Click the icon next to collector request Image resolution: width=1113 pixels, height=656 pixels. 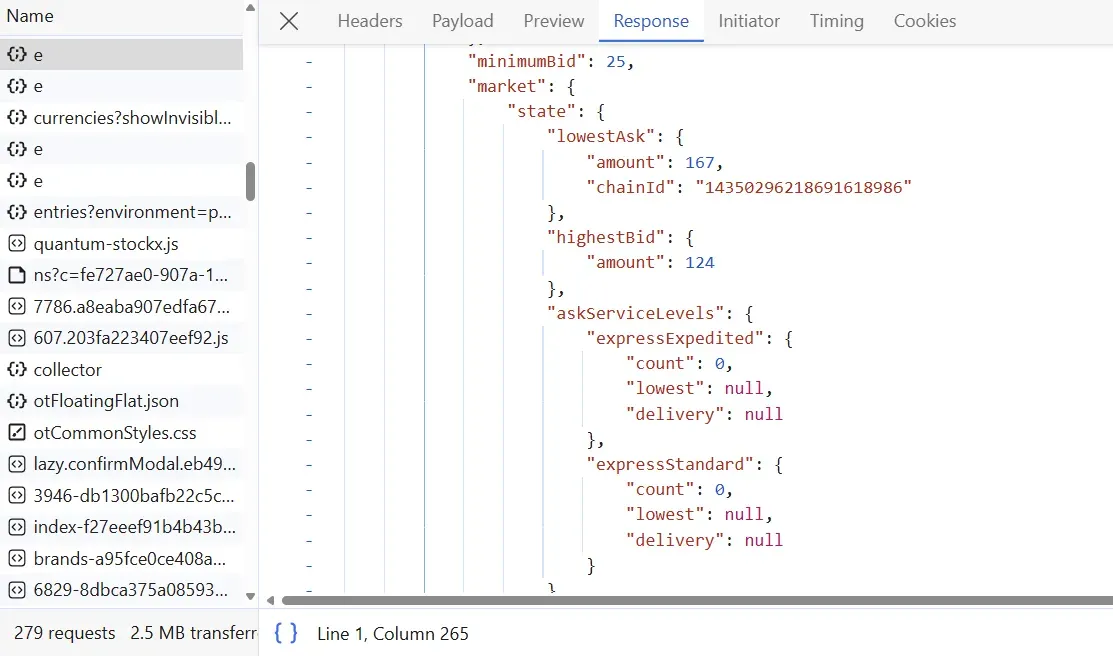pos(16,370)
